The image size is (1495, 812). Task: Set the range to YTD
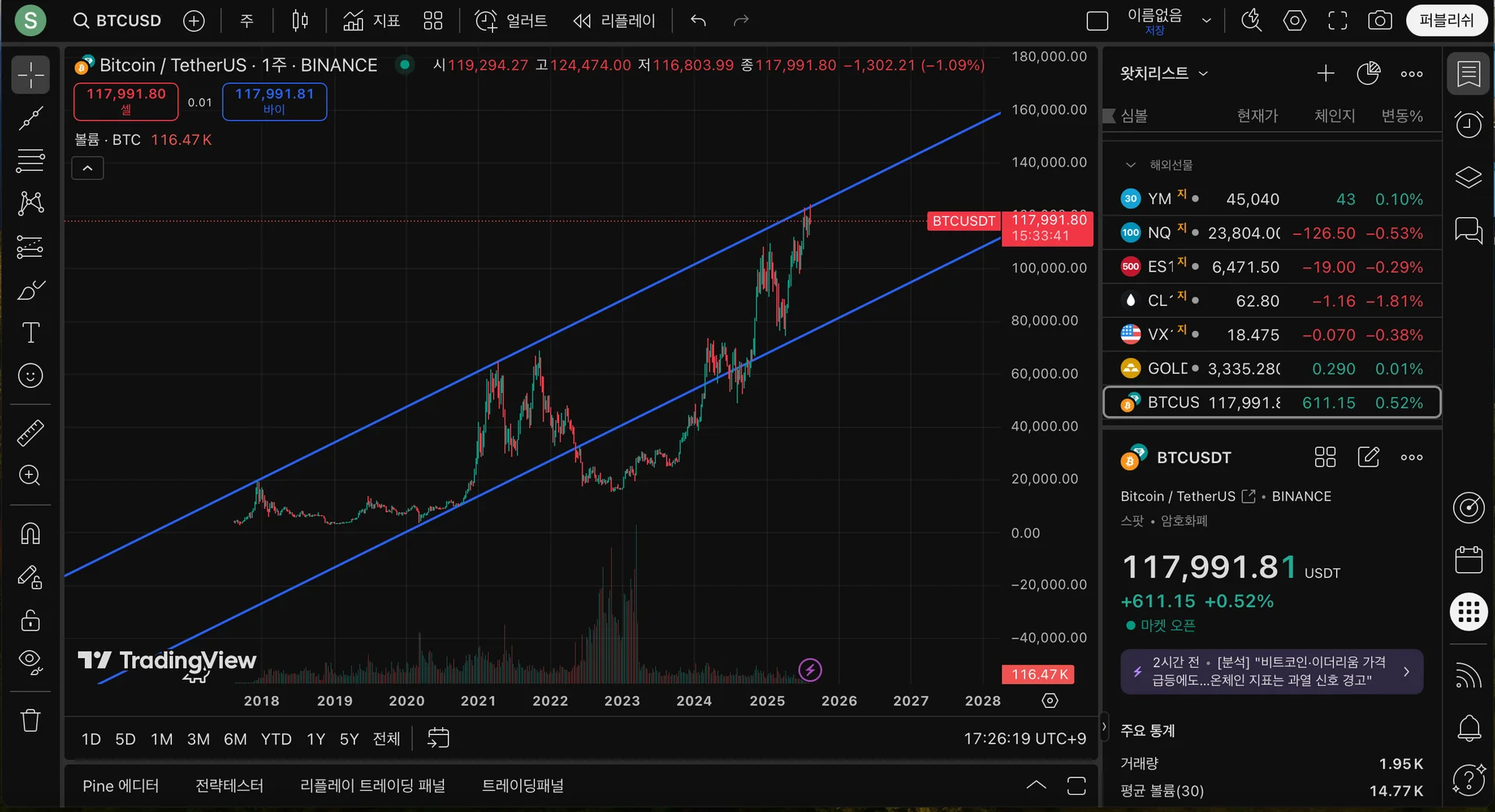click(276, 739)
